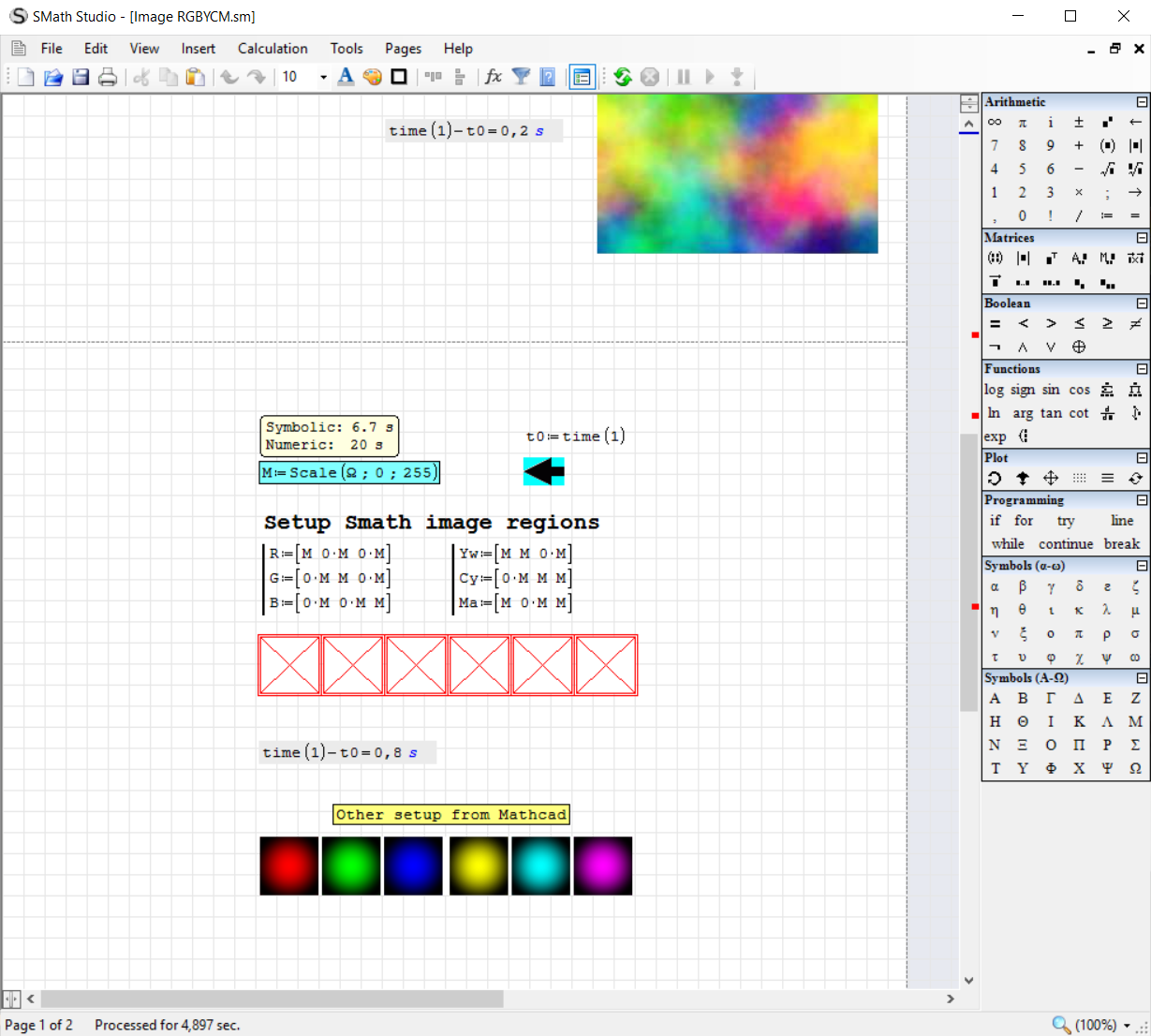Toggle the side panel visibility button
This screenshot has height=1036, width=1151.
tap(582, 77)
